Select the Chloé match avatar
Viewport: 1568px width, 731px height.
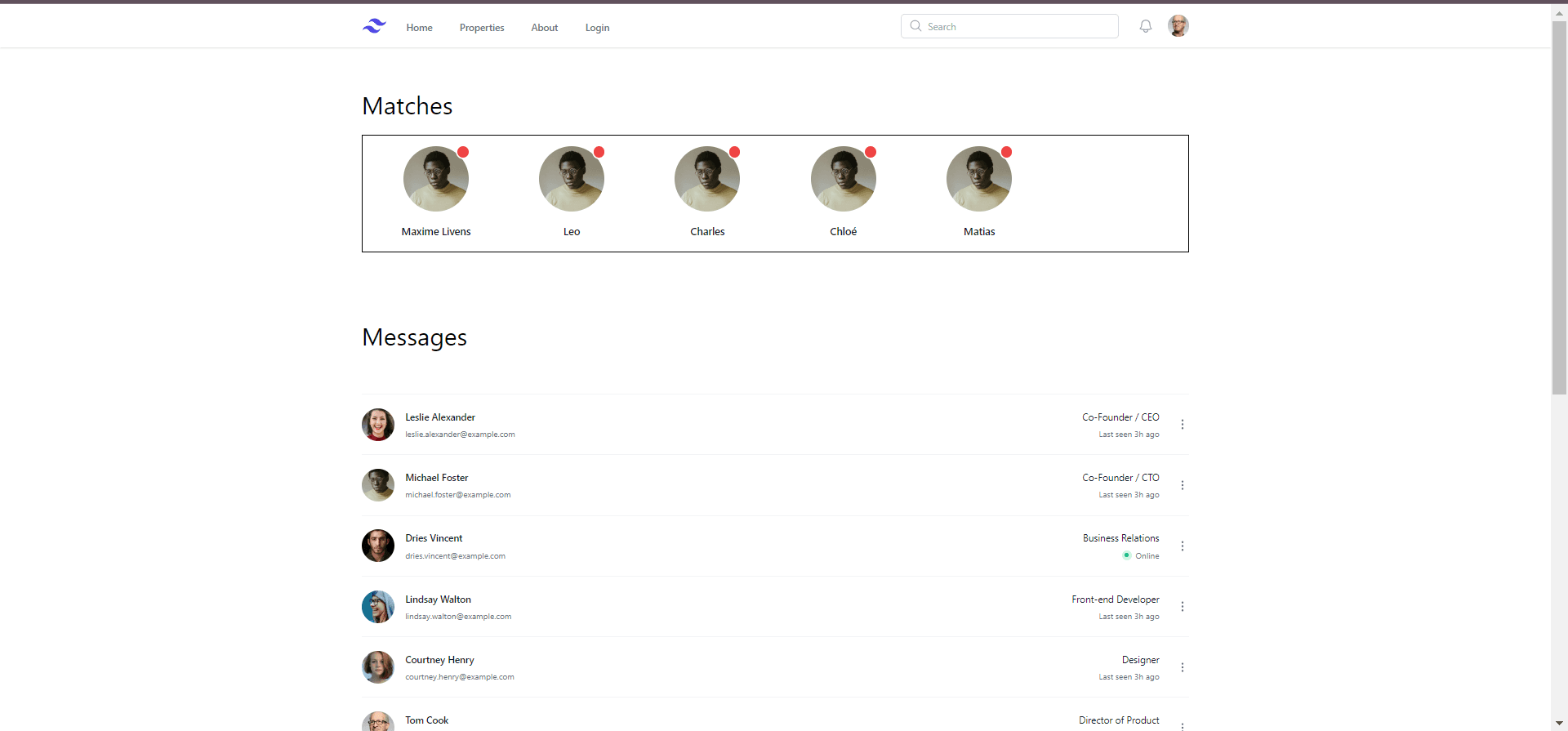[x=843, y=179]
